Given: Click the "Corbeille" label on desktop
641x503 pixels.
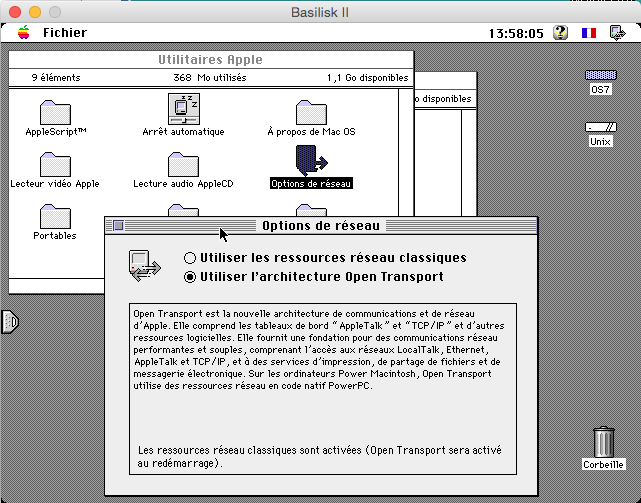Looking at the screenshot, I should click(603, 465).
